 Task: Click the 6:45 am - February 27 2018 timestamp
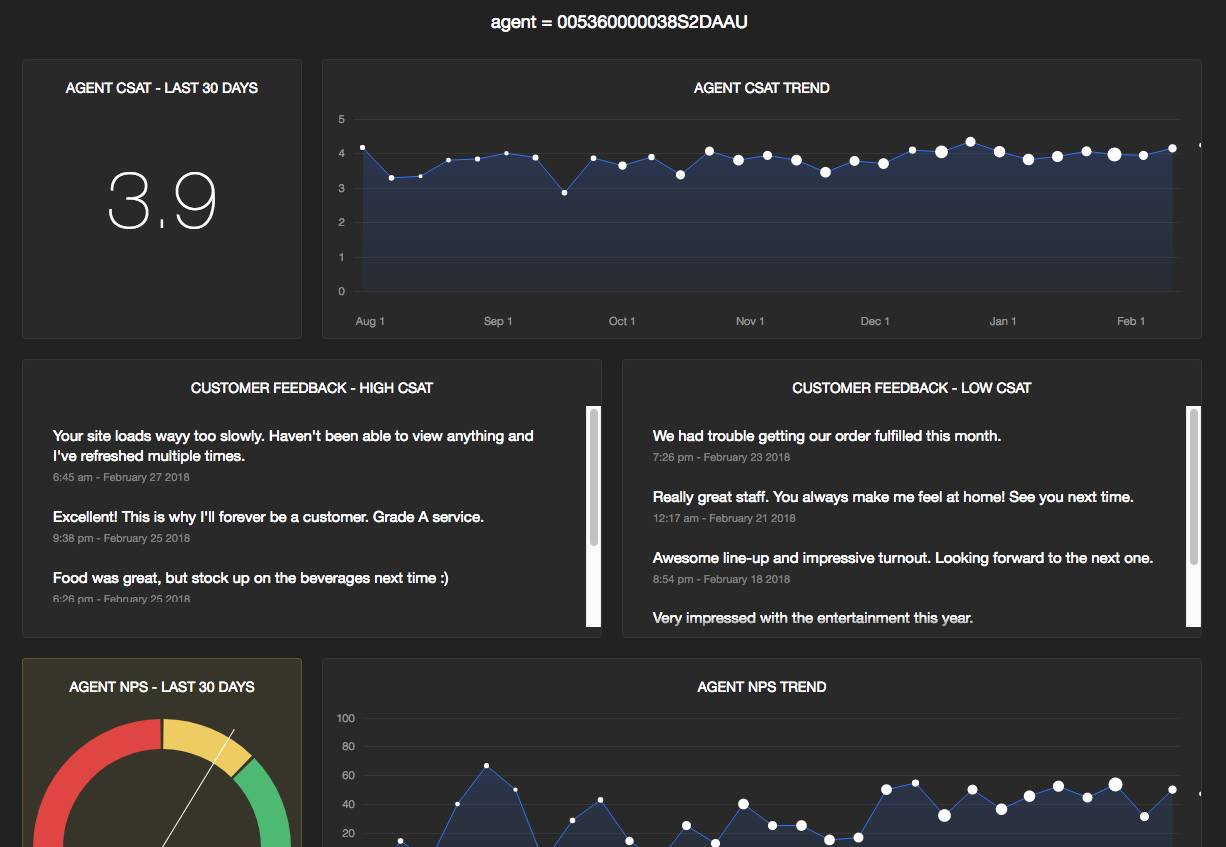pos(121,477)
